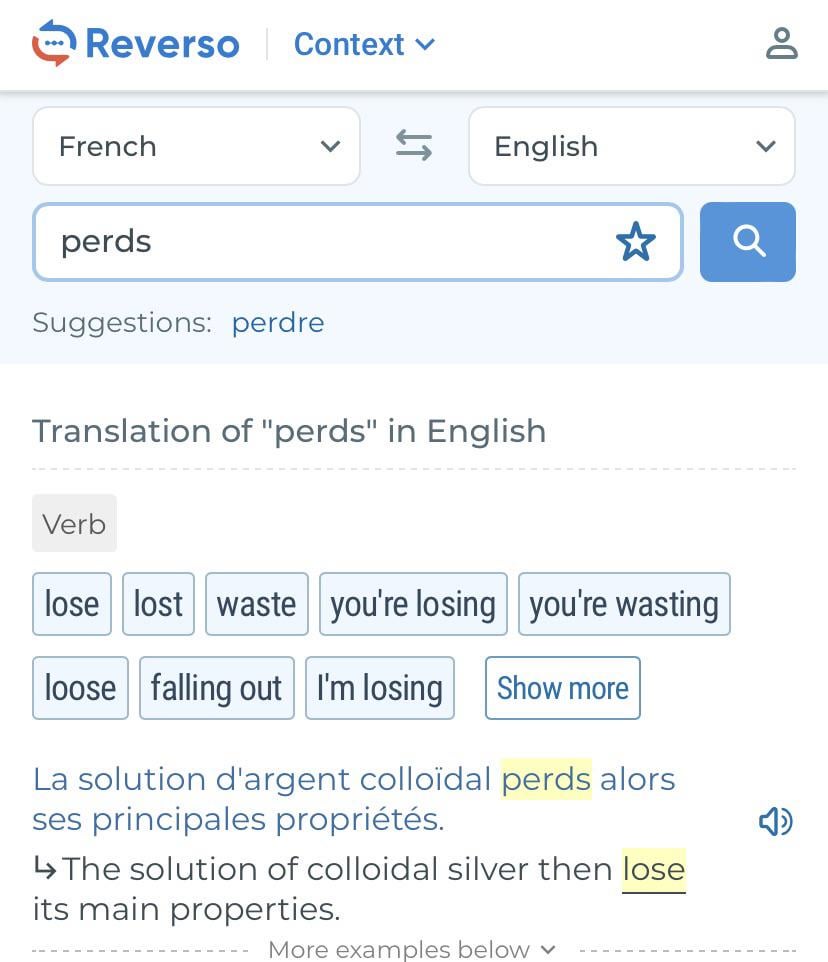Click the search input field containing "perds"
This screenshot has width=828, height=962.
point(320,242)
